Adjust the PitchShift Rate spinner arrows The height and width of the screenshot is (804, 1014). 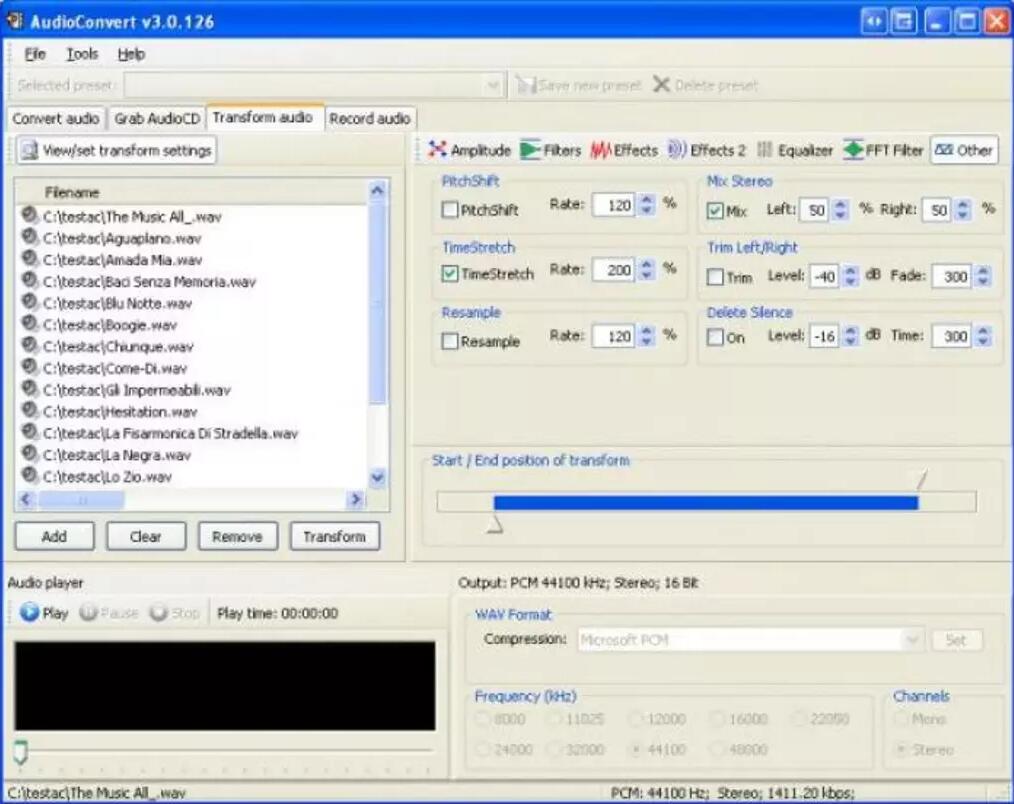[x=646, y=205]
